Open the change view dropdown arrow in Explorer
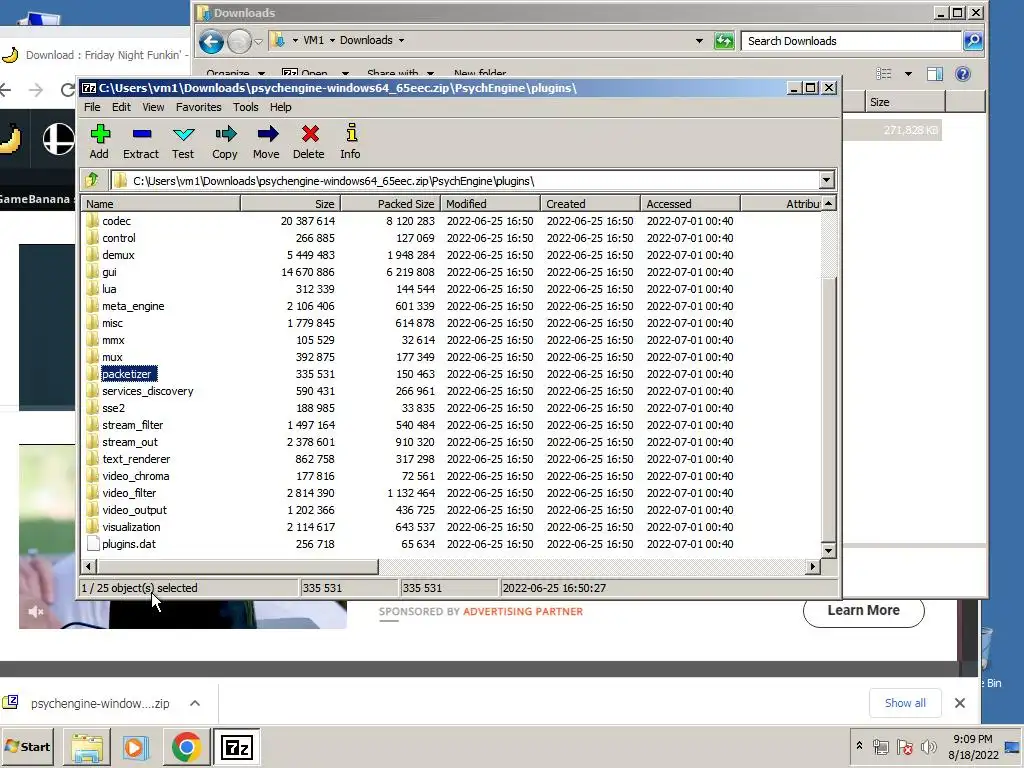This screenshot has width=1024, height=768. click(x=908, y=74)
